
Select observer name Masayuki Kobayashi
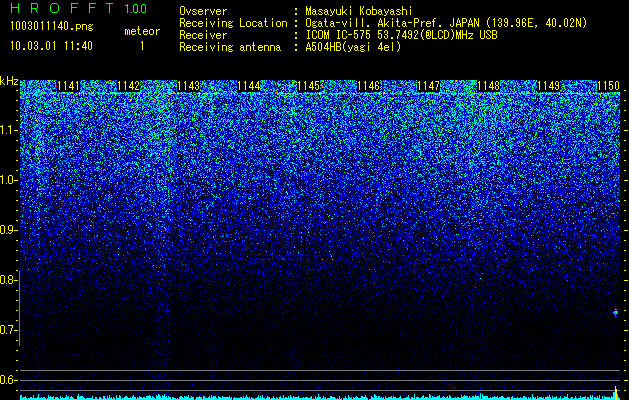pyautogui.click(x=359, y=12)
